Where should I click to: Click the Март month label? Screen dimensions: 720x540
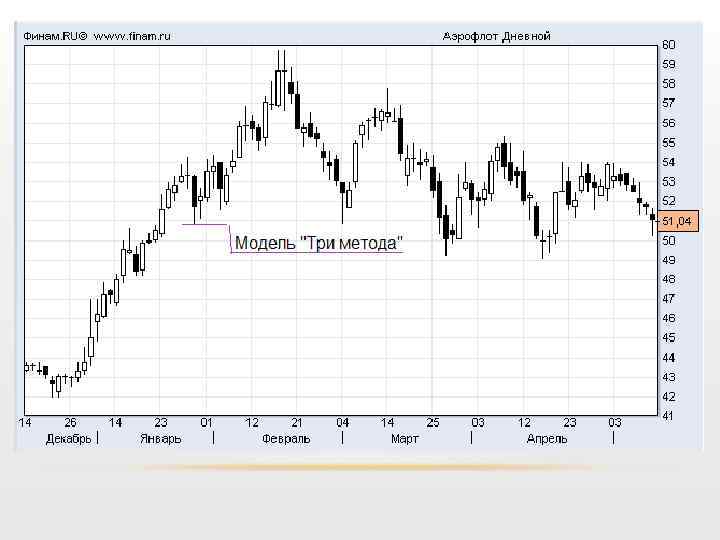point(405,439)
